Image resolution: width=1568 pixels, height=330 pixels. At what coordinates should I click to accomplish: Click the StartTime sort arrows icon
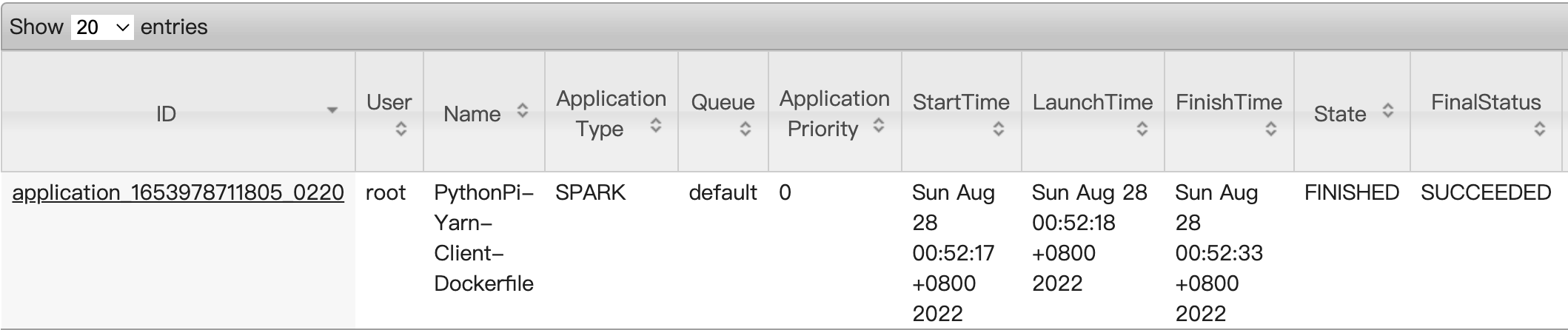click(x=998, y=129)
